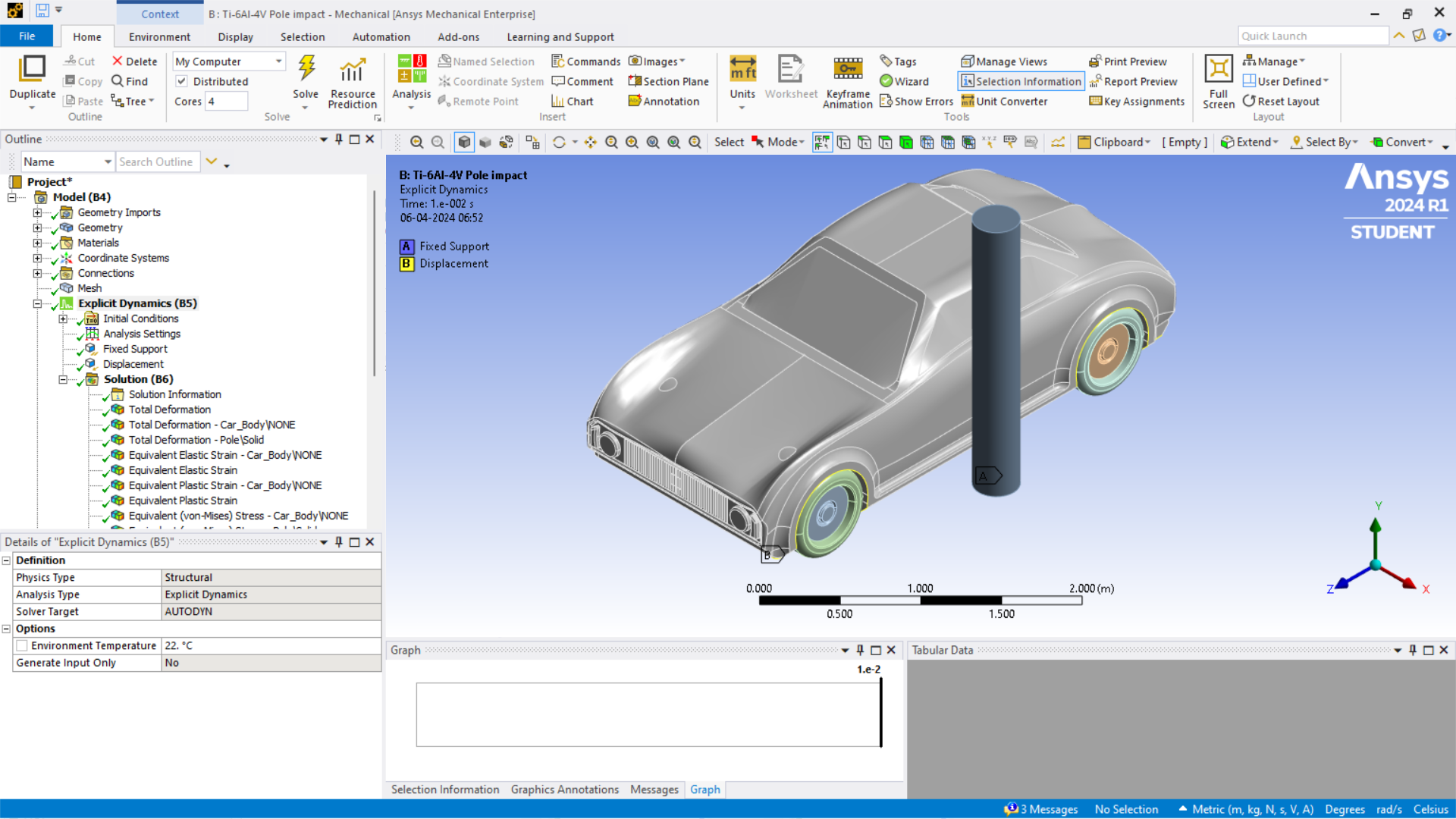The height and width of the screenshot is (819, 1456).
Task: Click Report Preview
Action: pos(1133,81)
